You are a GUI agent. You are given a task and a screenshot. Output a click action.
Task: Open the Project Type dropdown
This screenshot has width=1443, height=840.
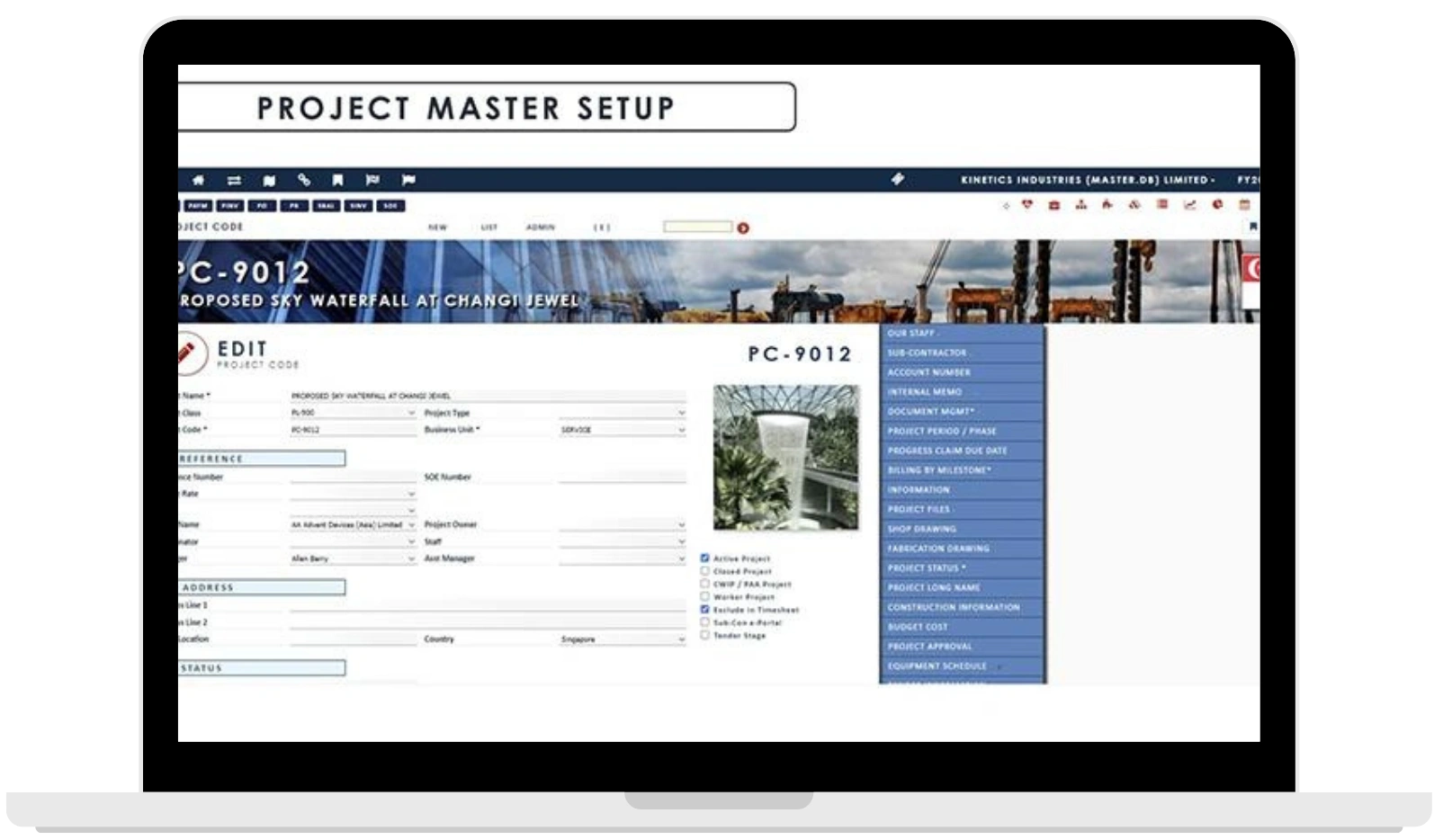coord(680,413)
